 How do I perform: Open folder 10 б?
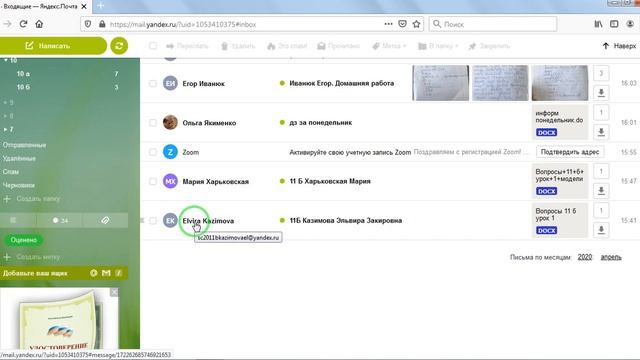pos(23,87)
